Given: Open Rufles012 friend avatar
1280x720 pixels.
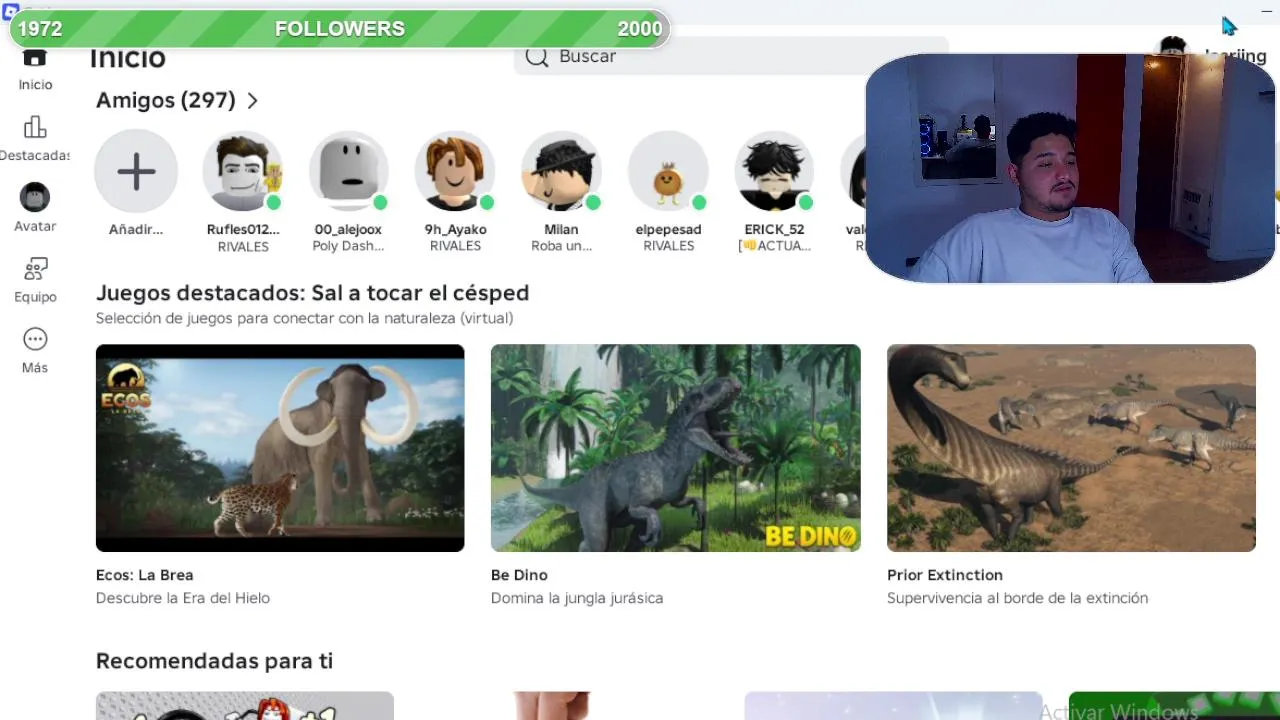Looking at the screenshot, I should (243, 171).
